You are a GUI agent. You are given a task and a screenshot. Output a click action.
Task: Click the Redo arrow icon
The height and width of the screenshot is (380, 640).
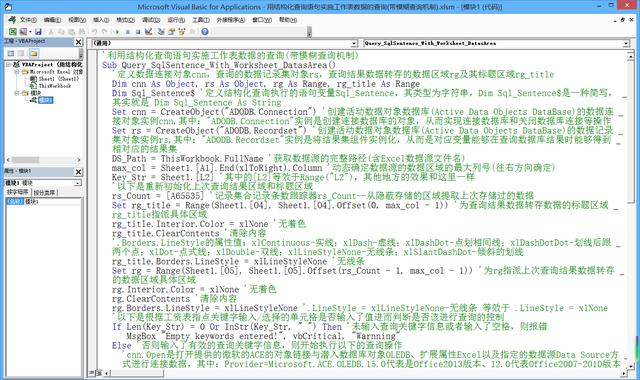click(x=104, y=31)
